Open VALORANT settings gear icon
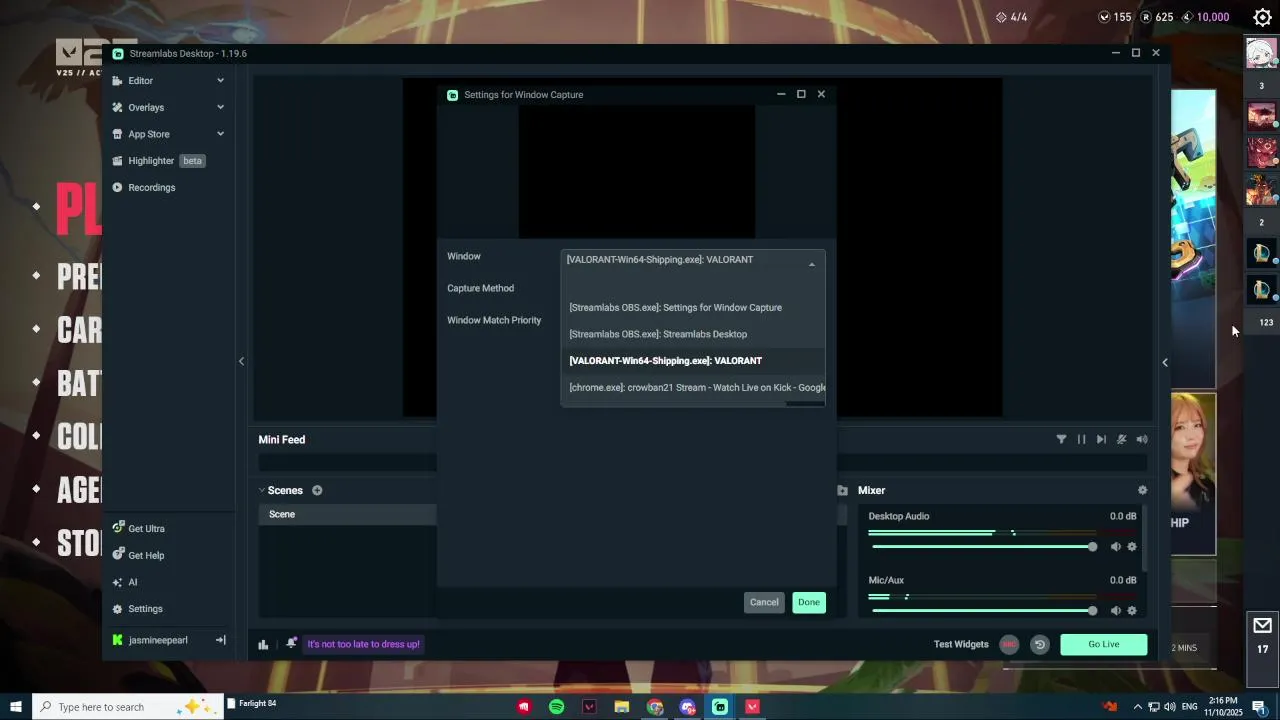The height and width of the screenshot is (720, 1280). point(1262,17)
